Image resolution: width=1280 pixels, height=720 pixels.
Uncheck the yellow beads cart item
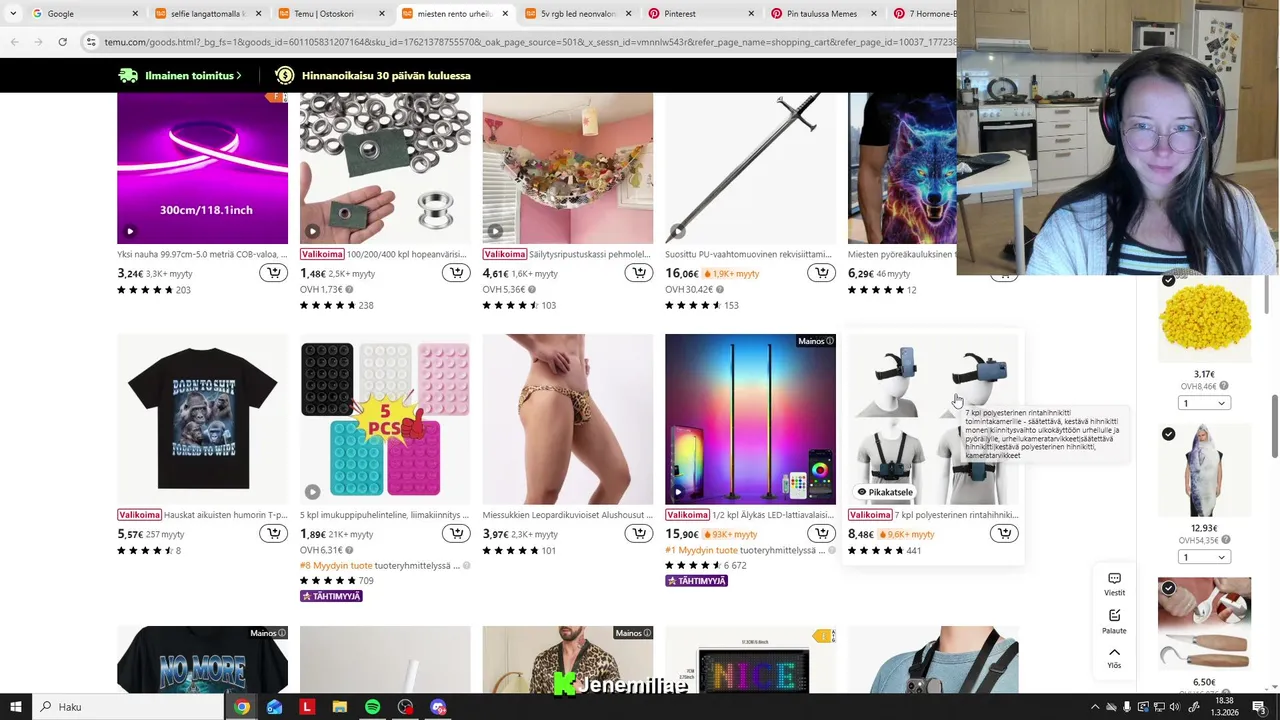[x=1168, y=280]
